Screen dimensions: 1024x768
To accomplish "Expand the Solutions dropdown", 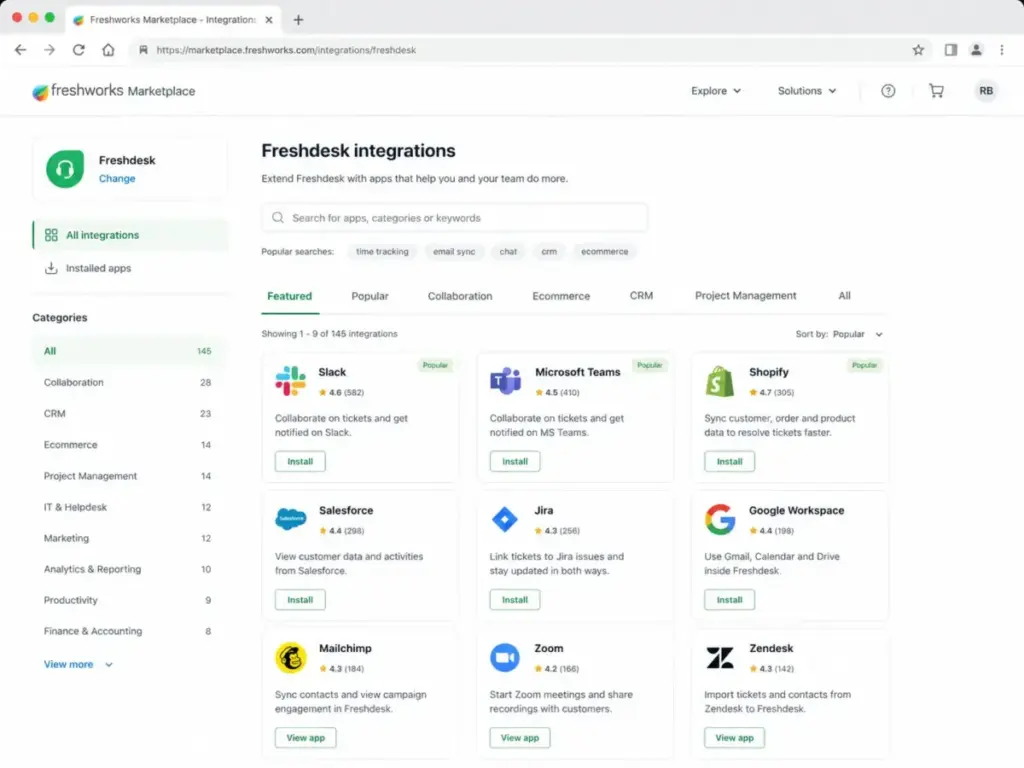I will pos(807,91).
